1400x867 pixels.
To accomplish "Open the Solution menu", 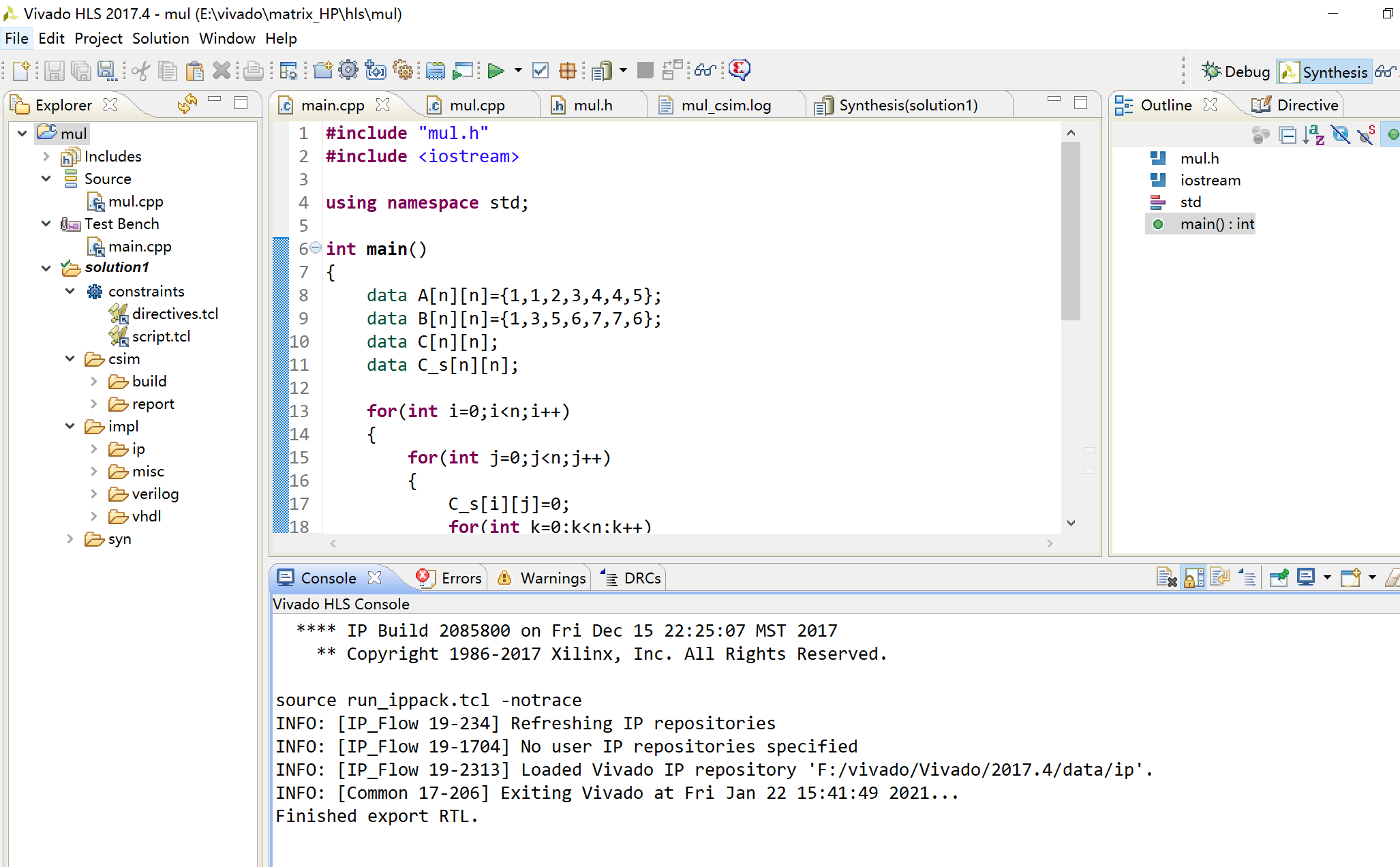I will click(x=160, y=38).
